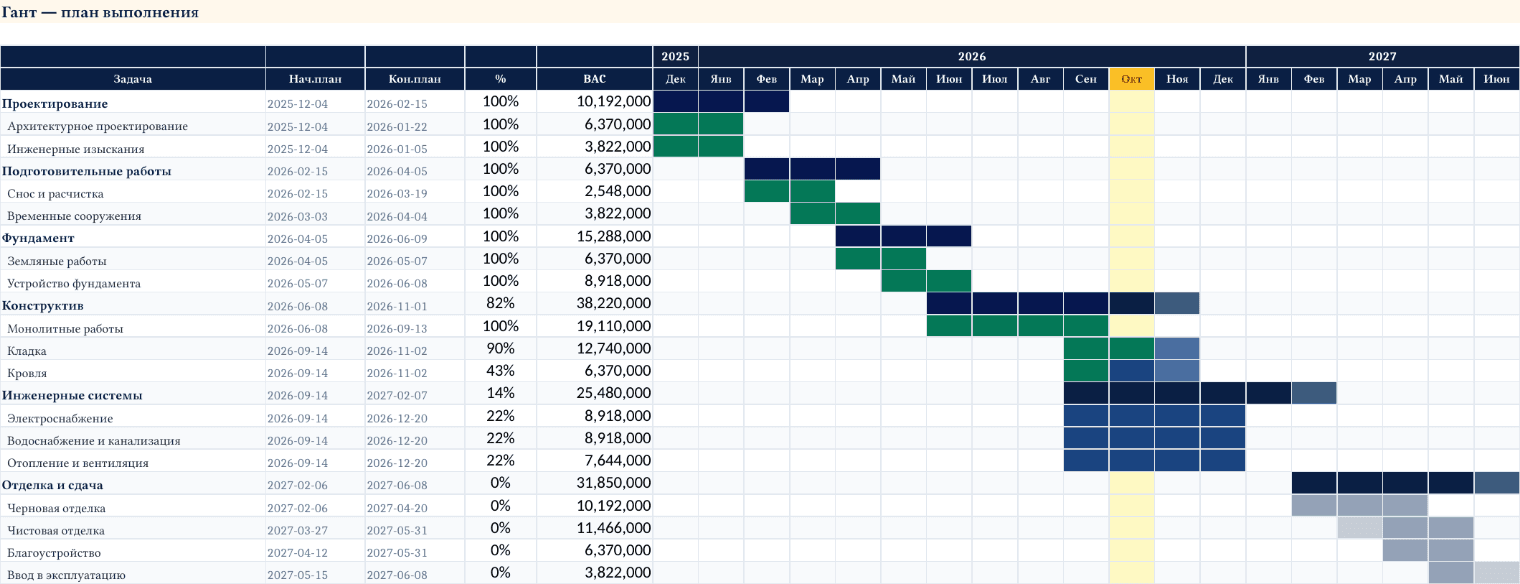Select the "43%" completion cell for Кровля
Screen dimensions: 1520x584
coord(501,372)
